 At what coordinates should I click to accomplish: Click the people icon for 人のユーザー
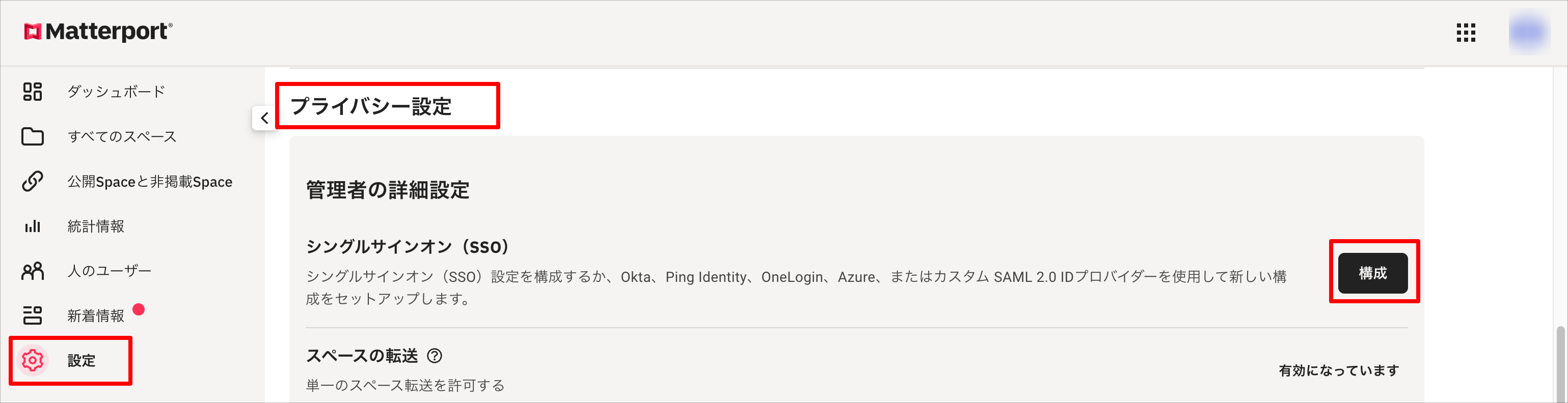32,271
